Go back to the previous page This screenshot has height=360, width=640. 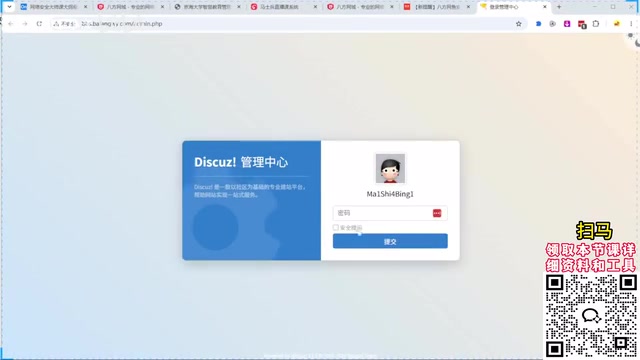coord(11,24)
